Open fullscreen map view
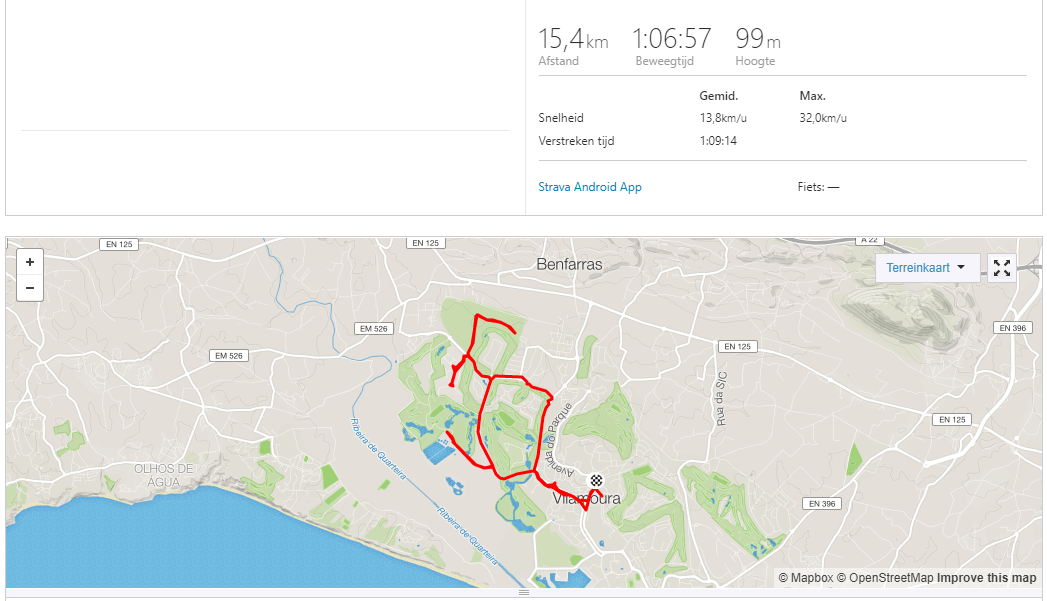This screenshot has width=1047, height=601. (1002, 268)
